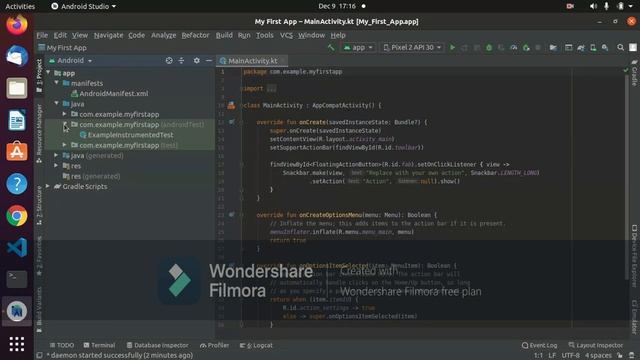Open the Terminal app in the dock
Viewport: 640px width, 360px height.
tap(17, 280)
